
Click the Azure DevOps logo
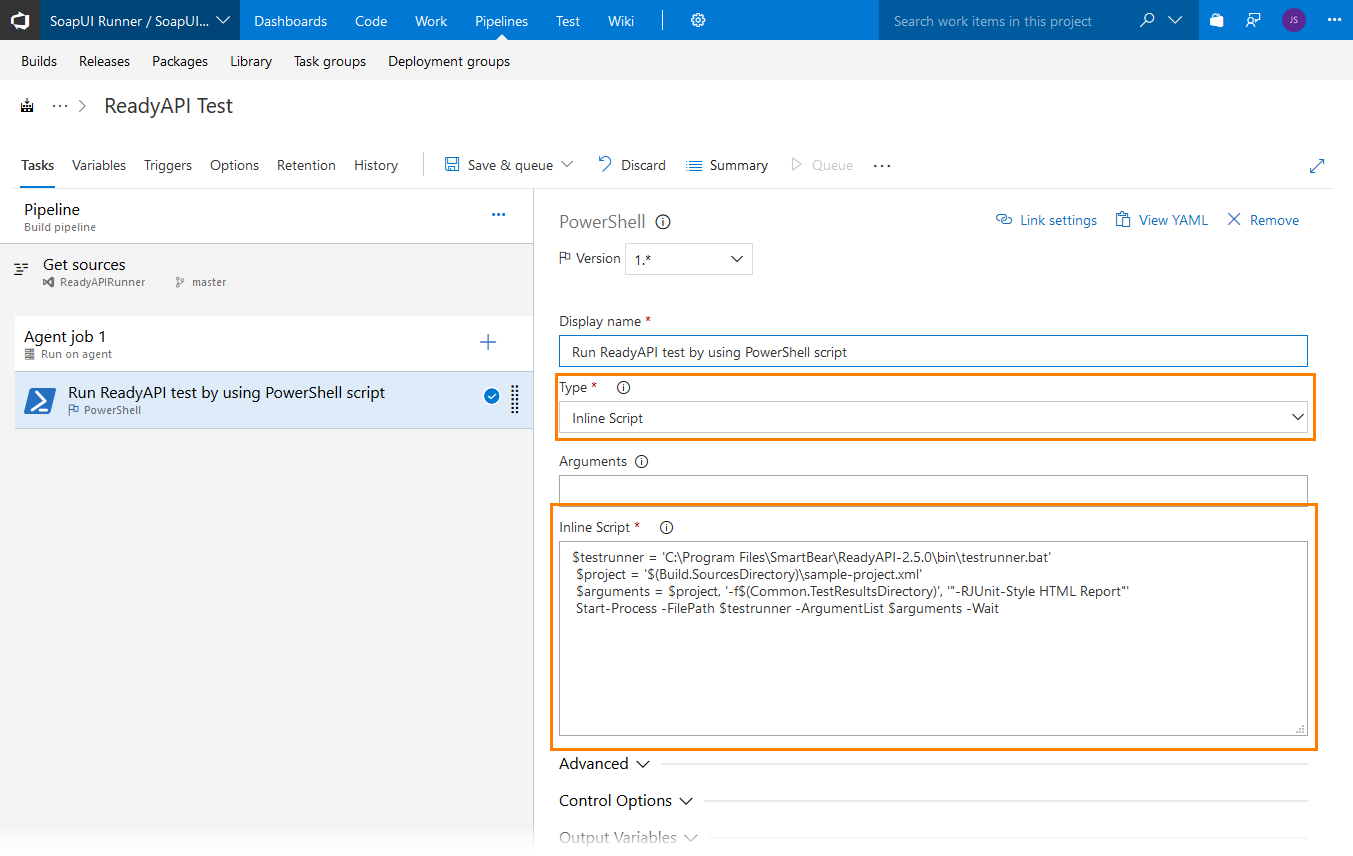pyautogui.click(x=20, y=20)
